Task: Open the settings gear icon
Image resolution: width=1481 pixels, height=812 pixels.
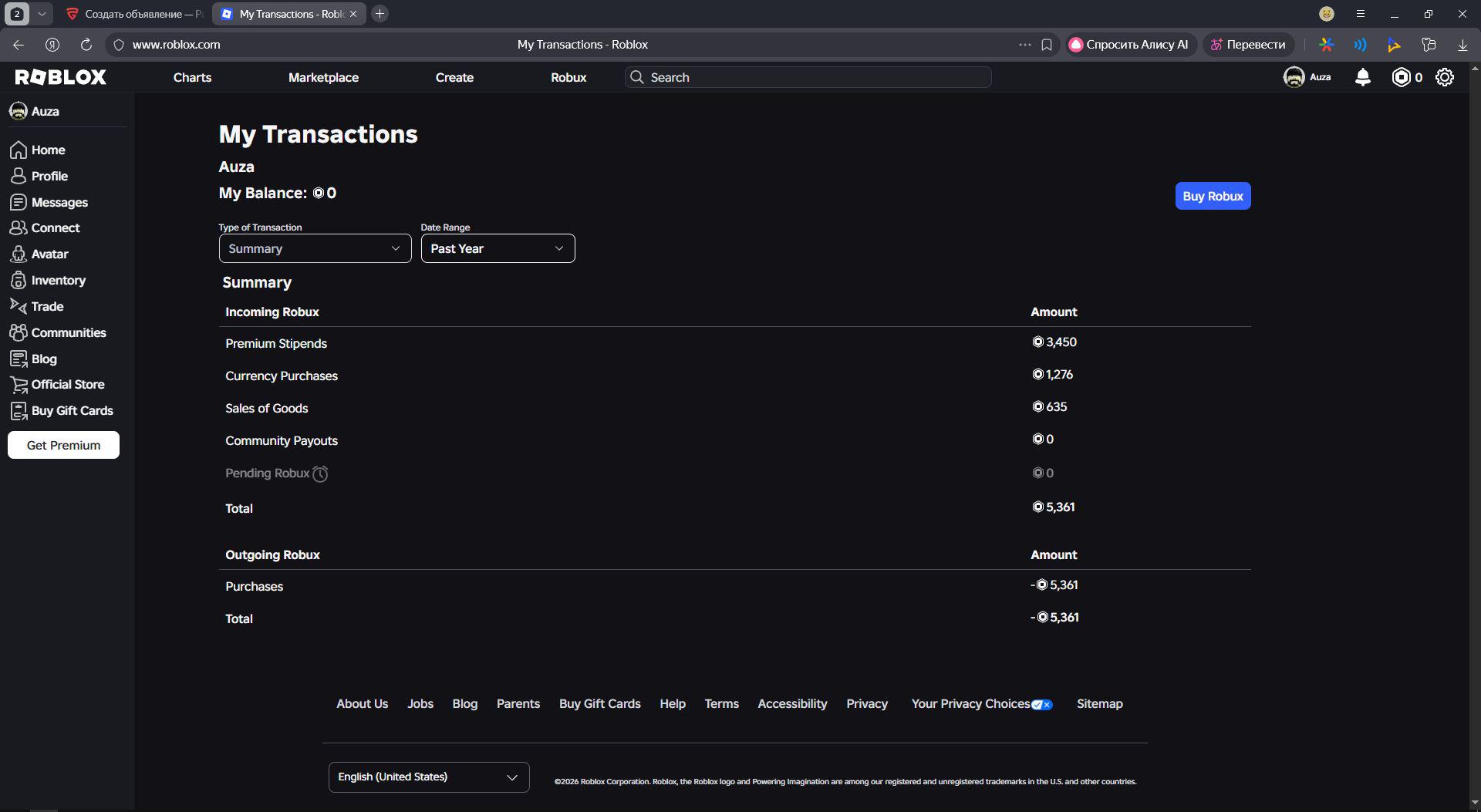Action: (1445, 77)
